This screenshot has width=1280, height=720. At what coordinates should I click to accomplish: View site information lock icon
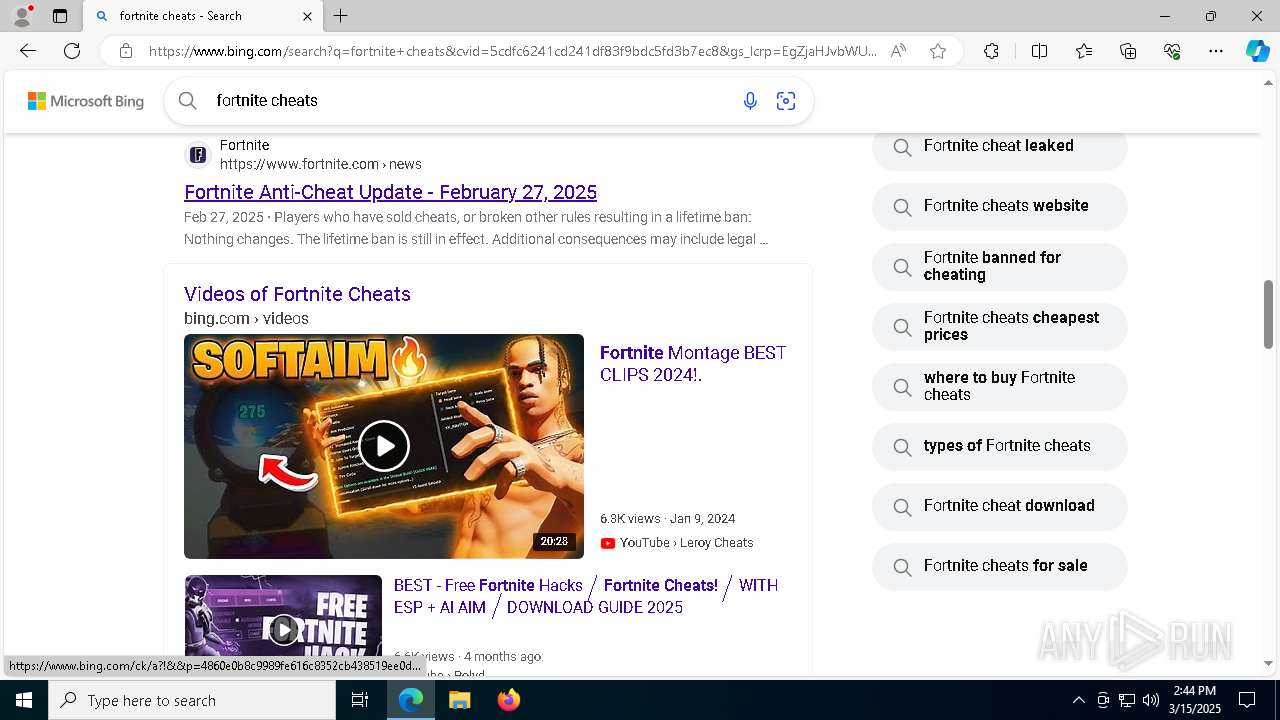tap(126, 51)
